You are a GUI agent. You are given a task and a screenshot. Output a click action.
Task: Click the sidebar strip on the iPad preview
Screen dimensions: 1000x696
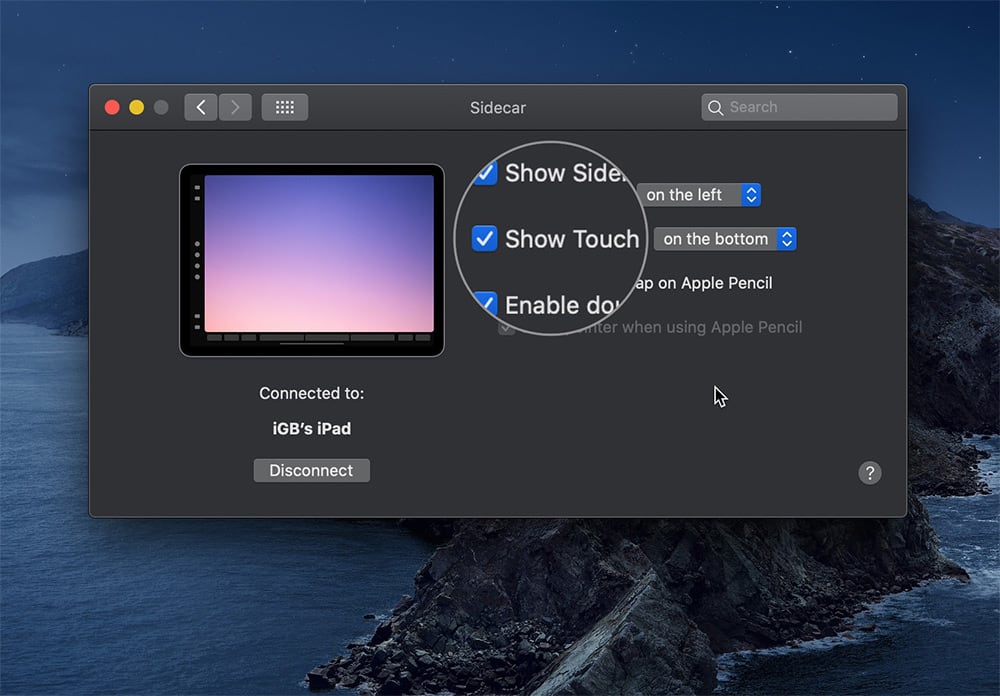pyautogui.click(x=195, y=255)
